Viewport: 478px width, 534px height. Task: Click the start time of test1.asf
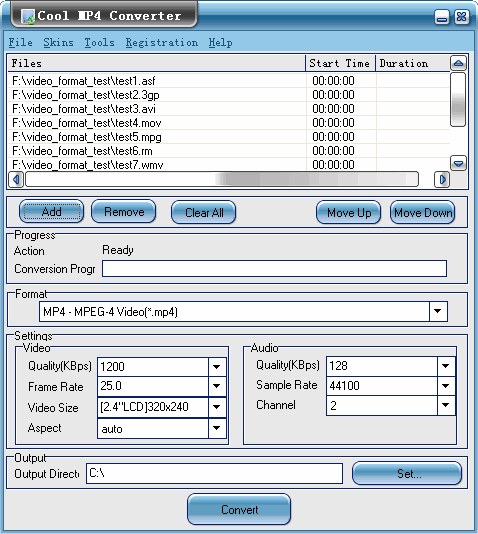click(x=333, y=81)
